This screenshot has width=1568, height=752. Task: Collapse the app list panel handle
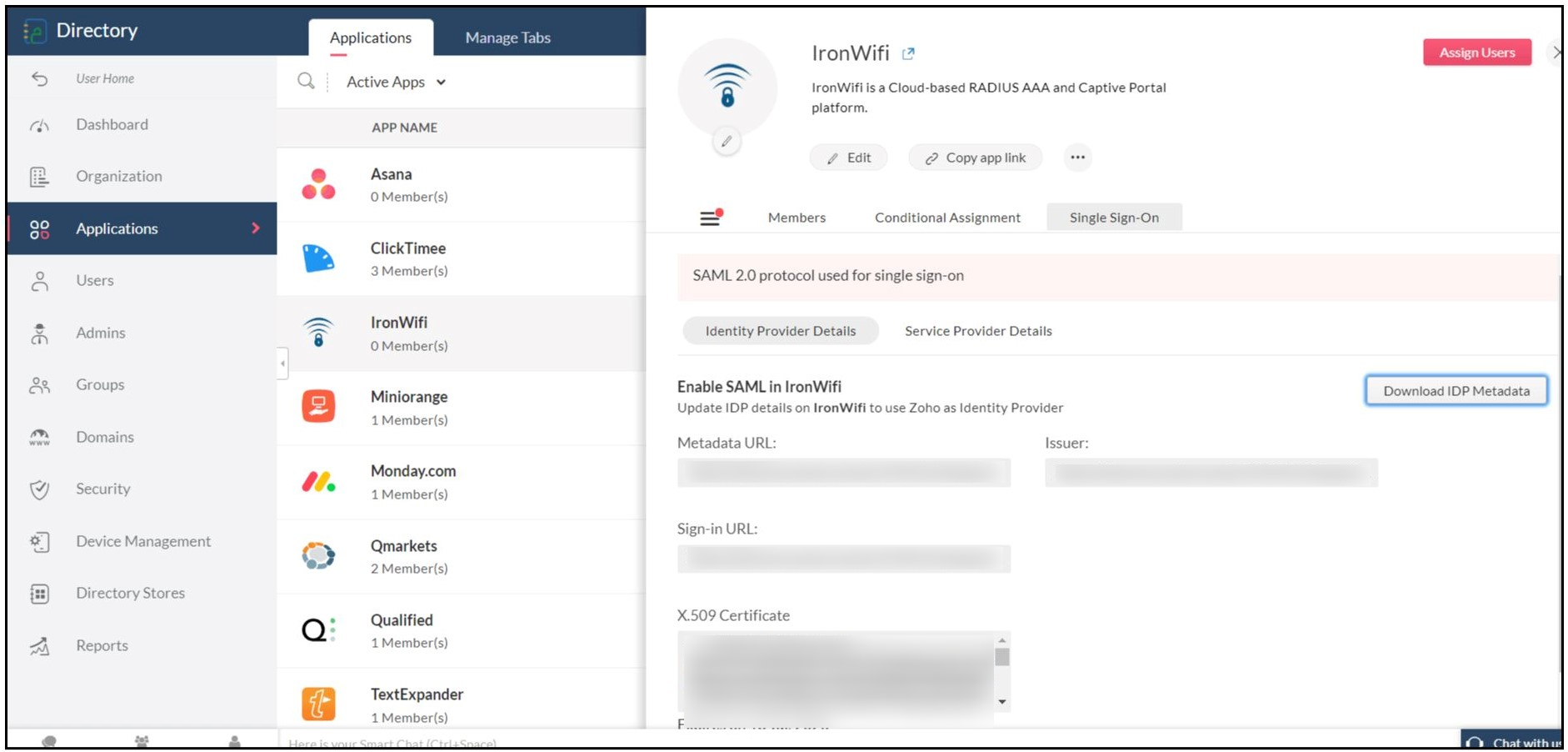(282, 363)
